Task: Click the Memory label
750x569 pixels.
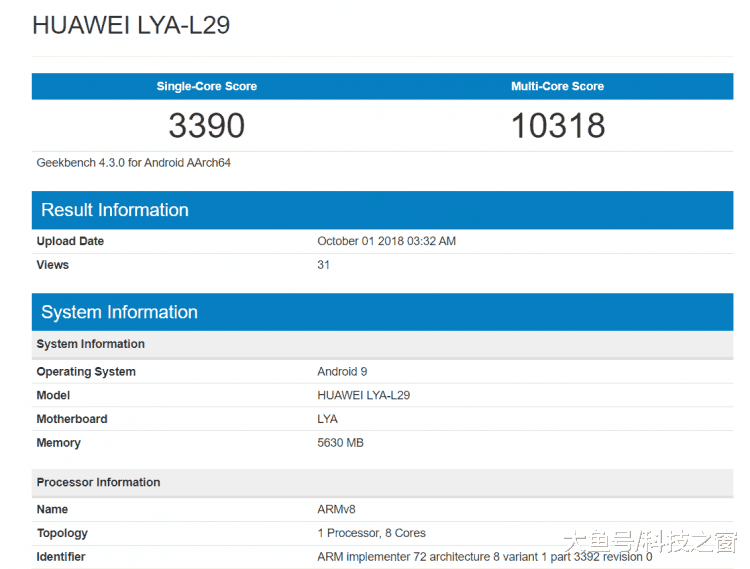Action: 58,443
